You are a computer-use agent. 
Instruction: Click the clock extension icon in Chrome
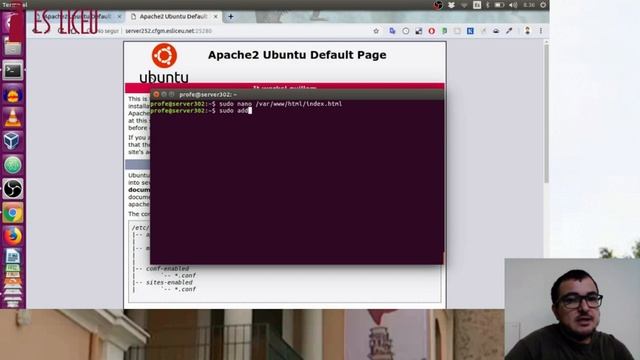[x=405, y=31]
